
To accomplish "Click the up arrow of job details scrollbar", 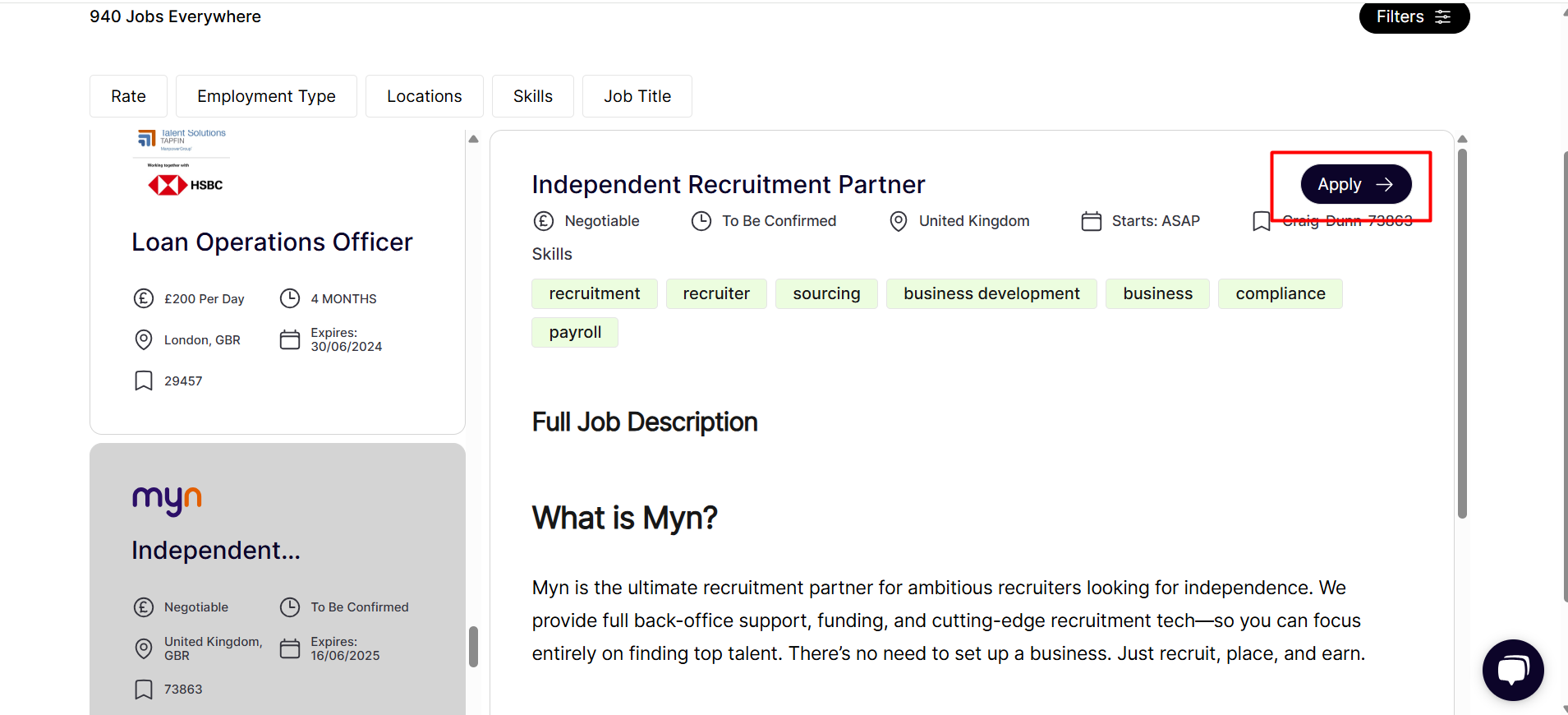I will (x=1462, y=139).
